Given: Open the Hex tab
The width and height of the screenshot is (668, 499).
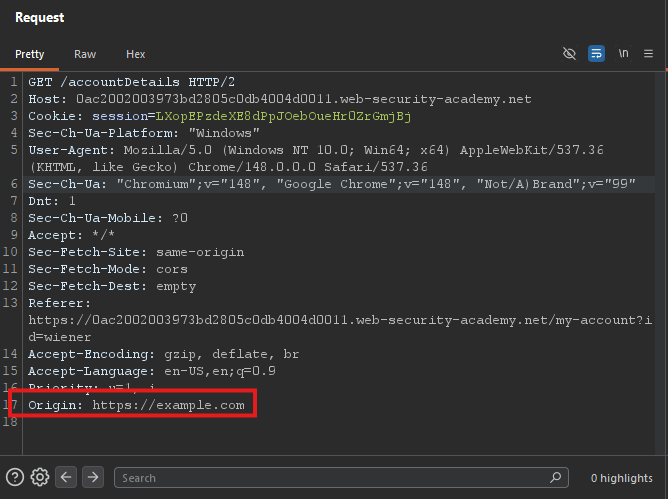Looking at the screenshot, I should (135, 54).
